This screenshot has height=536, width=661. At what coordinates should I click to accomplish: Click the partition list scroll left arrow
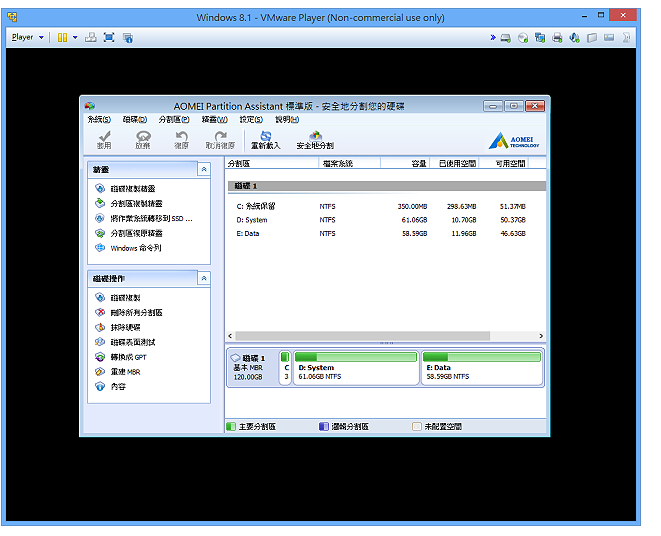230,336
